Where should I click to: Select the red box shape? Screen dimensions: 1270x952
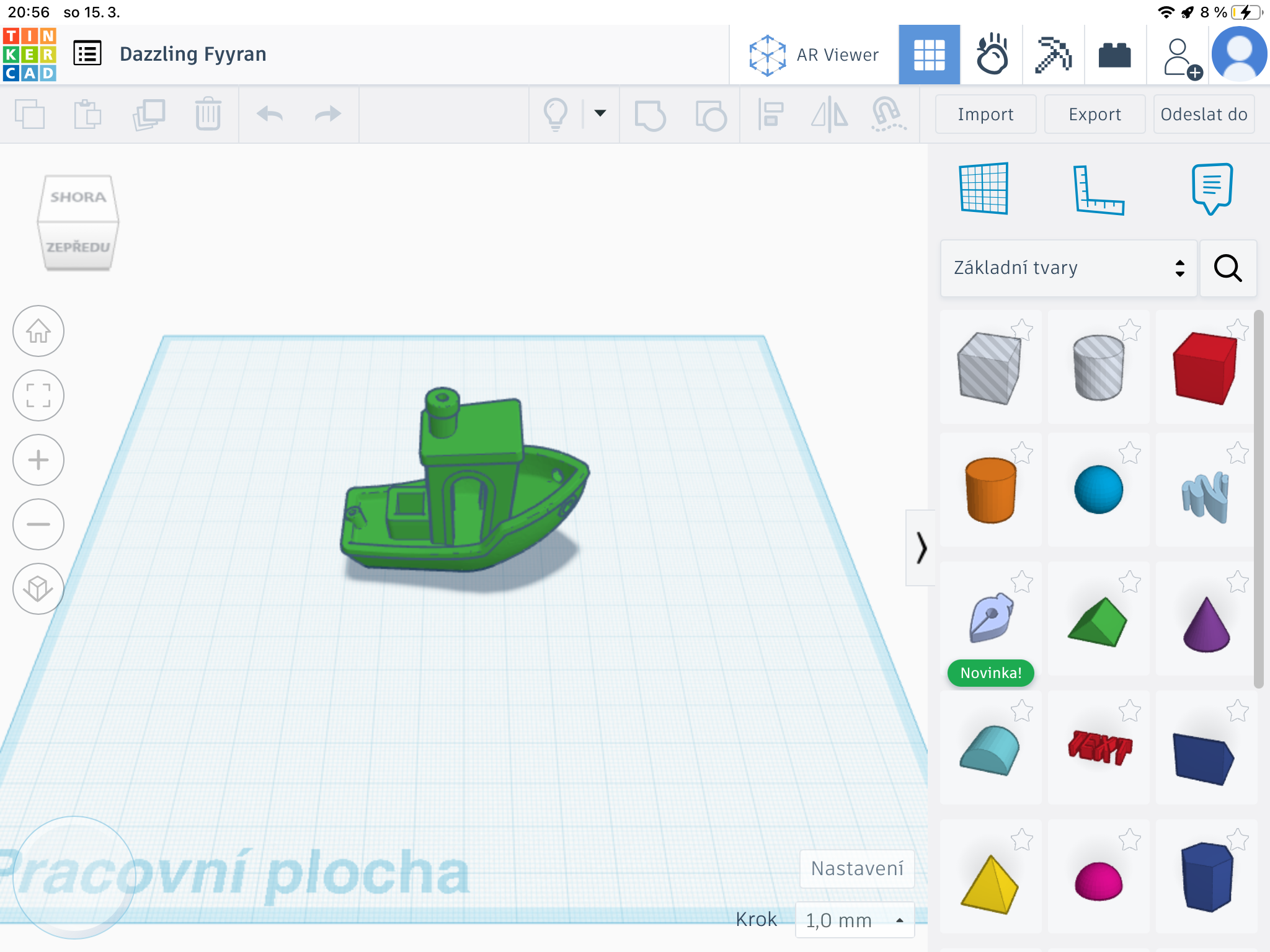1205,369
